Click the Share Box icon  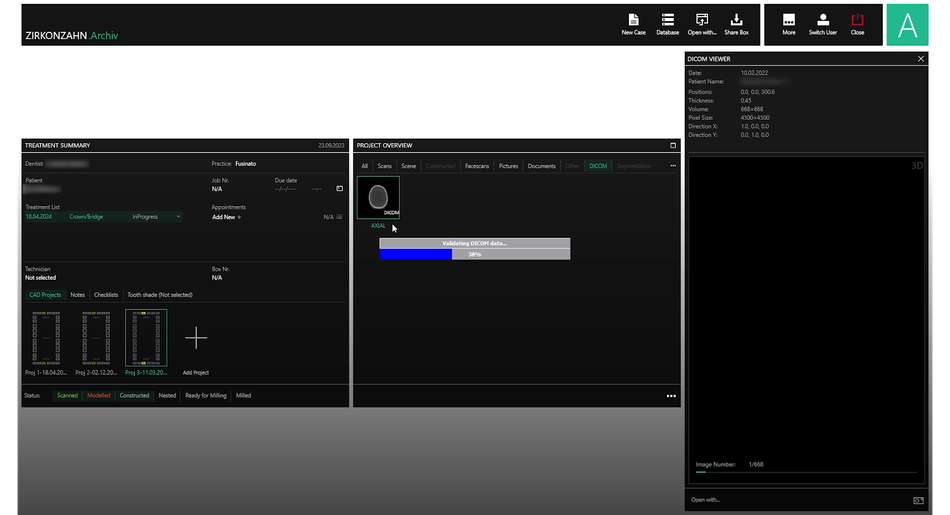point(736,24)
